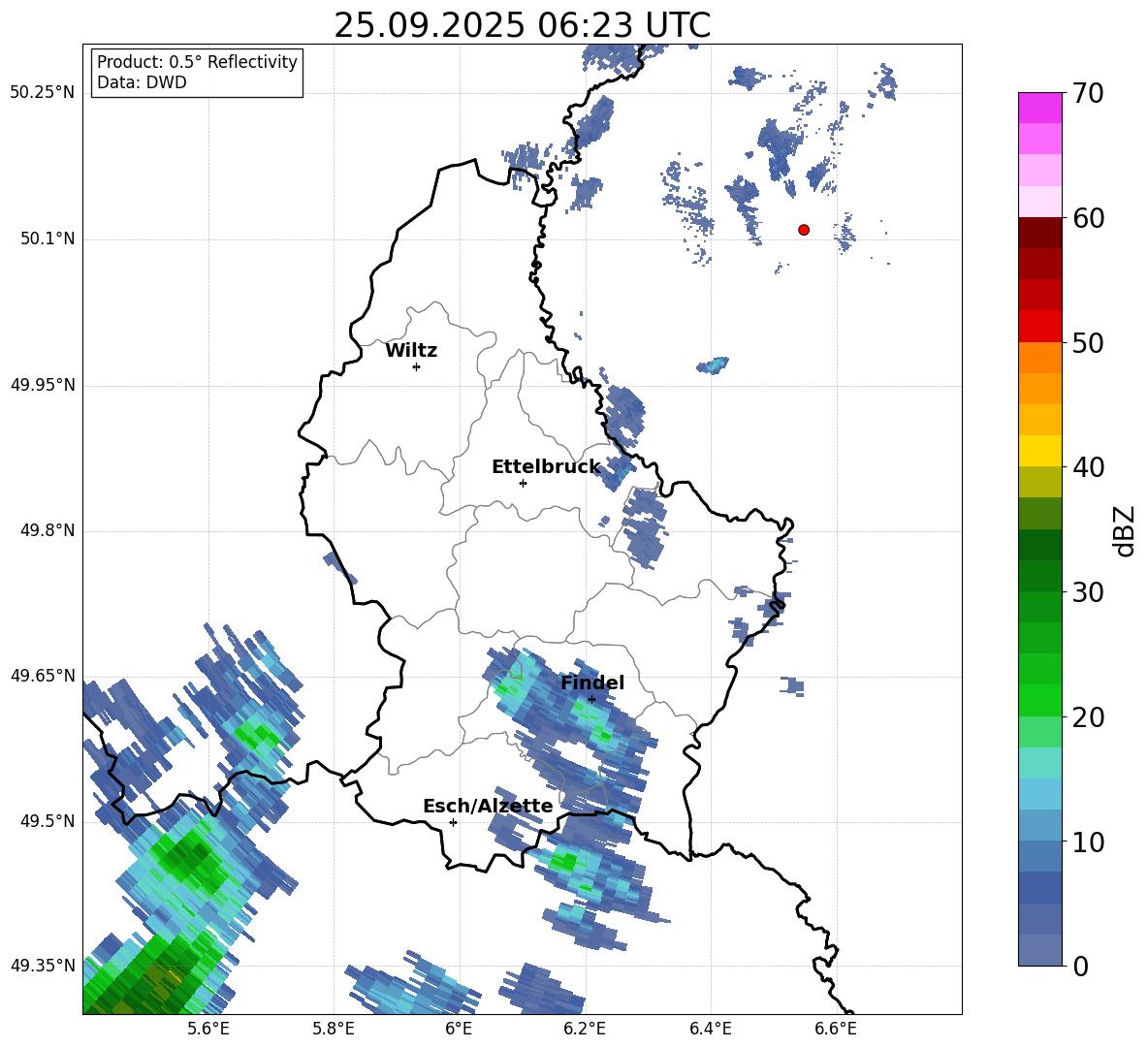Viewport: 1148px width, 1048px height.
Task: Click the colorbar tick label 70
Action: [1088, 93]
